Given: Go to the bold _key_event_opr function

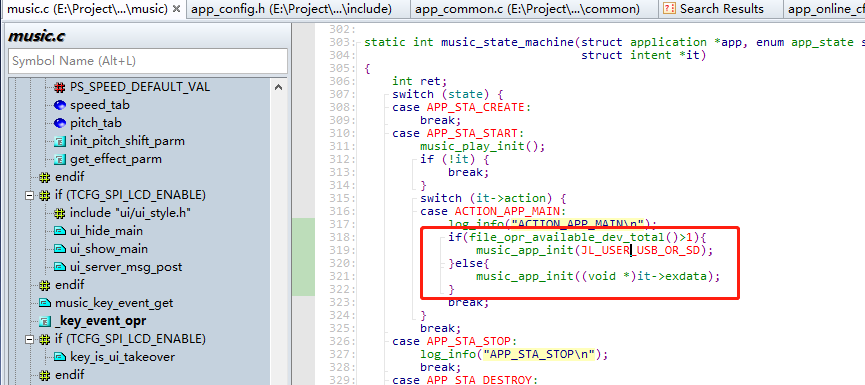Looking at the screenshot, I should (100, 320).
